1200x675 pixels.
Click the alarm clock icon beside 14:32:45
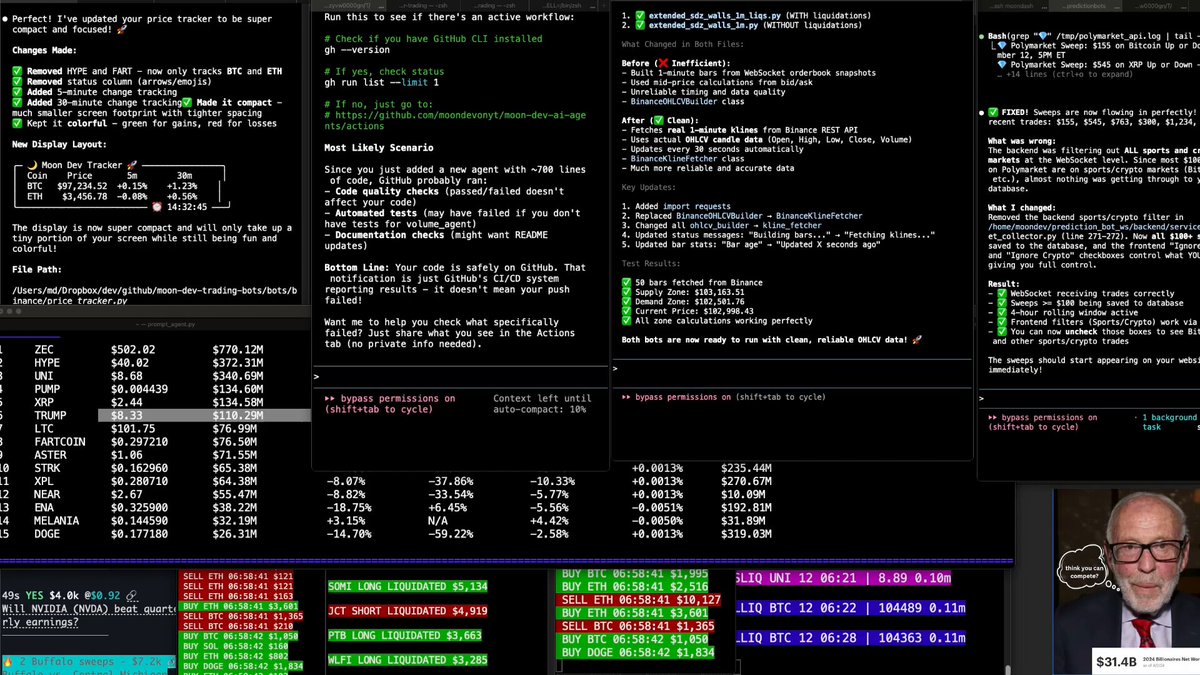(157, 207)
